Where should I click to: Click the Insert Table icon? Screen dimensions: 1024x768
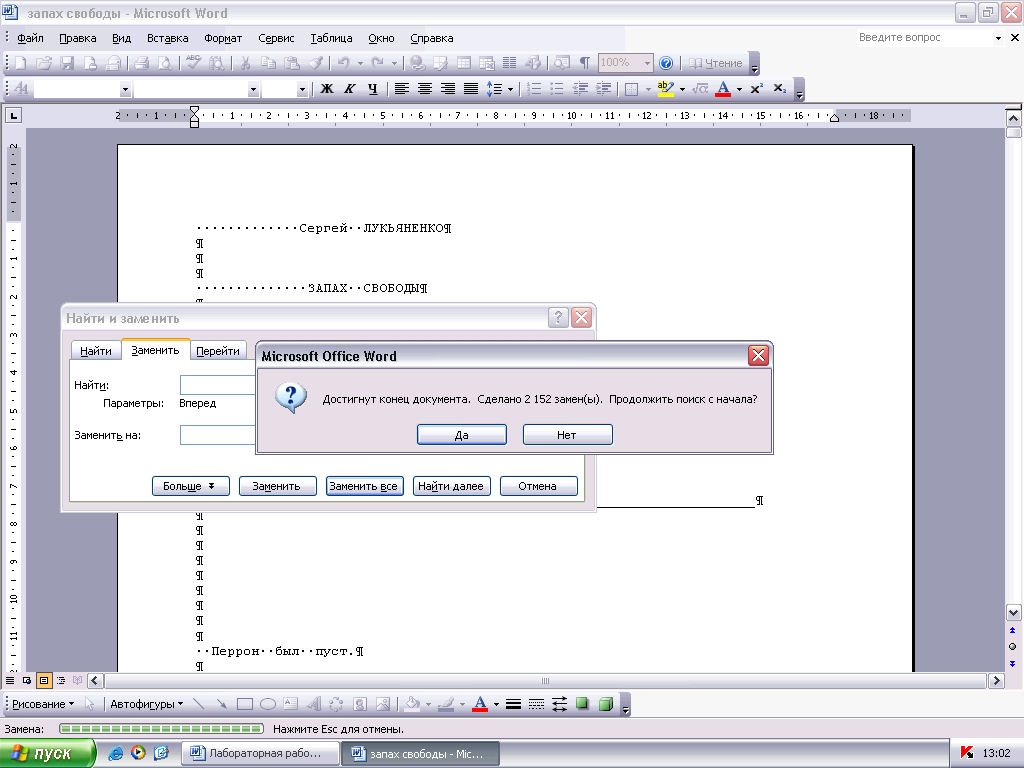click(x=464, y=63)
